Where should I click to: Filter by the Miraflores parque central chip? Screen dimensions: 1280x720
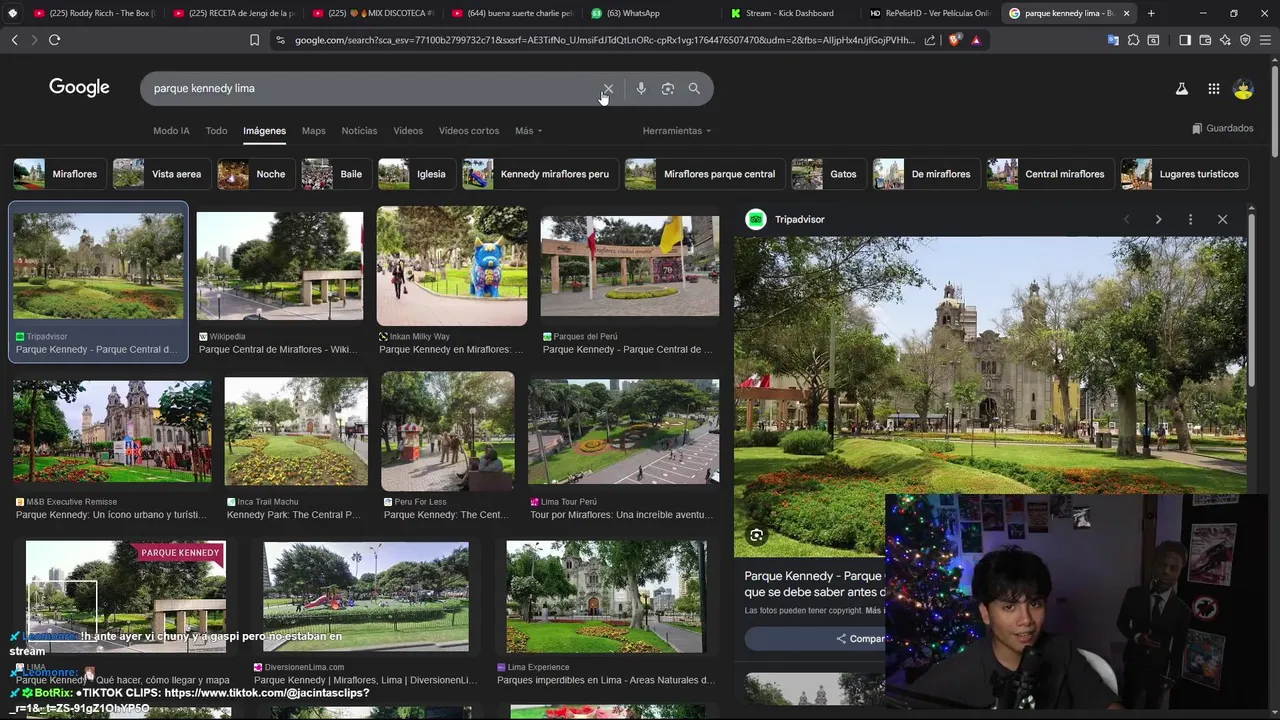(703, 174)
